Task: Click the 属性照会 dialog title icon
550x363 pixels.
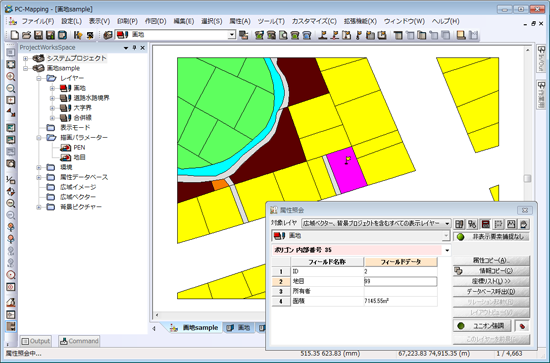Action: coord(274,210)
